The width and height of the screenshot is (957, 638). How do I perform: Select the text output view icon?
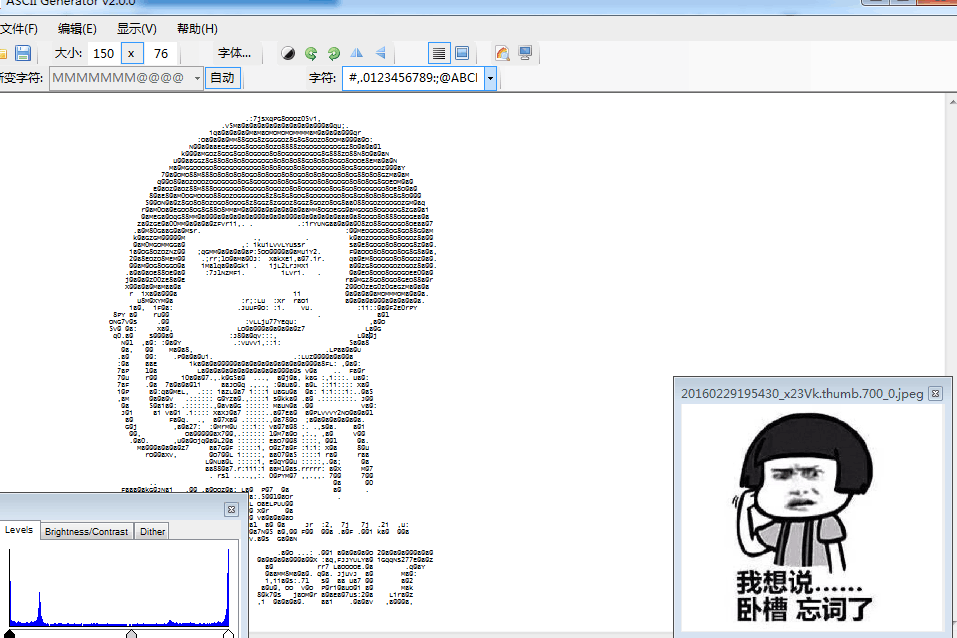tap(439, 54)
